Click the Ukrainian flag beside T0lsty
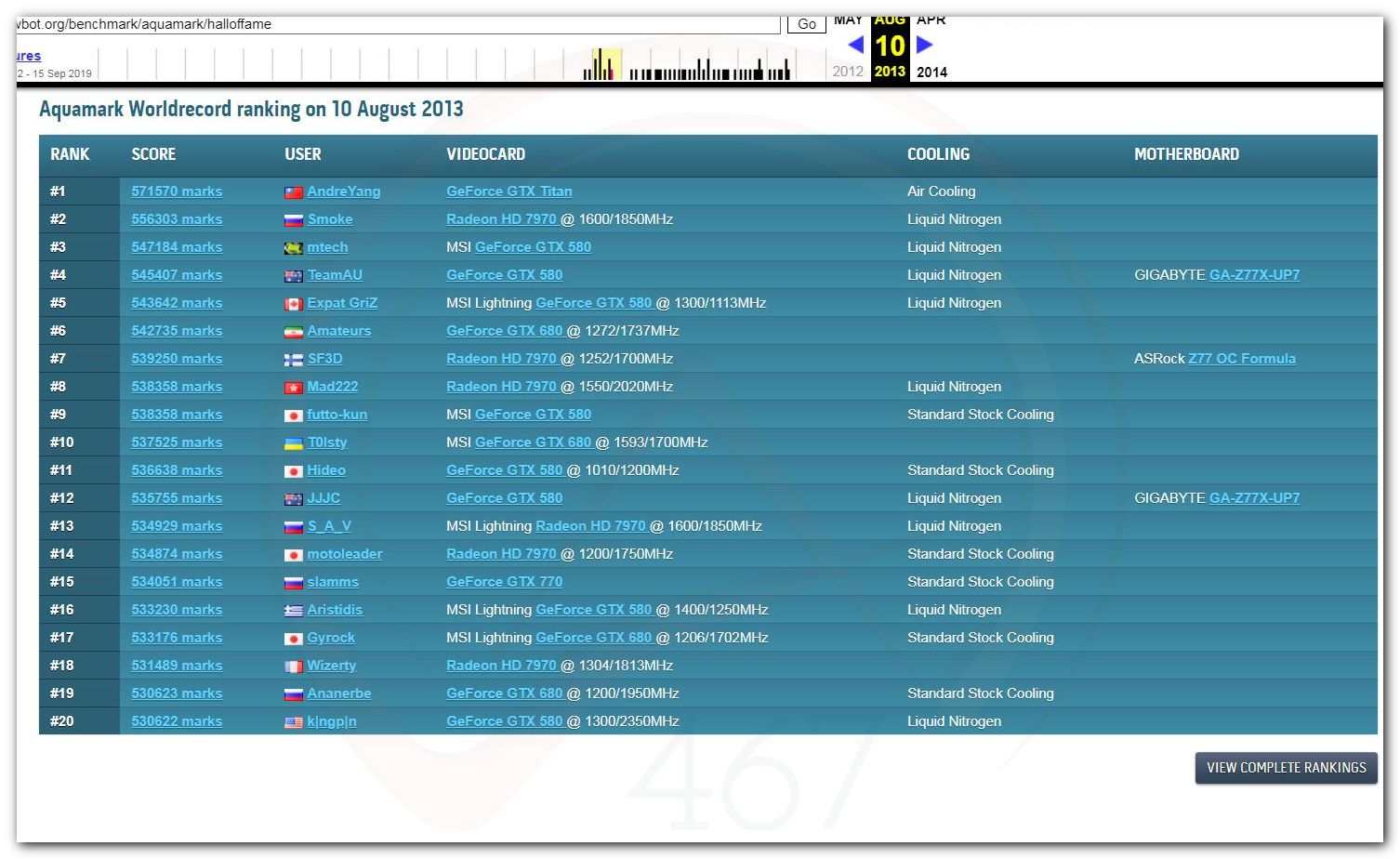The width and height of the screenshot is (1400, 859). click(x=293, y=443)
